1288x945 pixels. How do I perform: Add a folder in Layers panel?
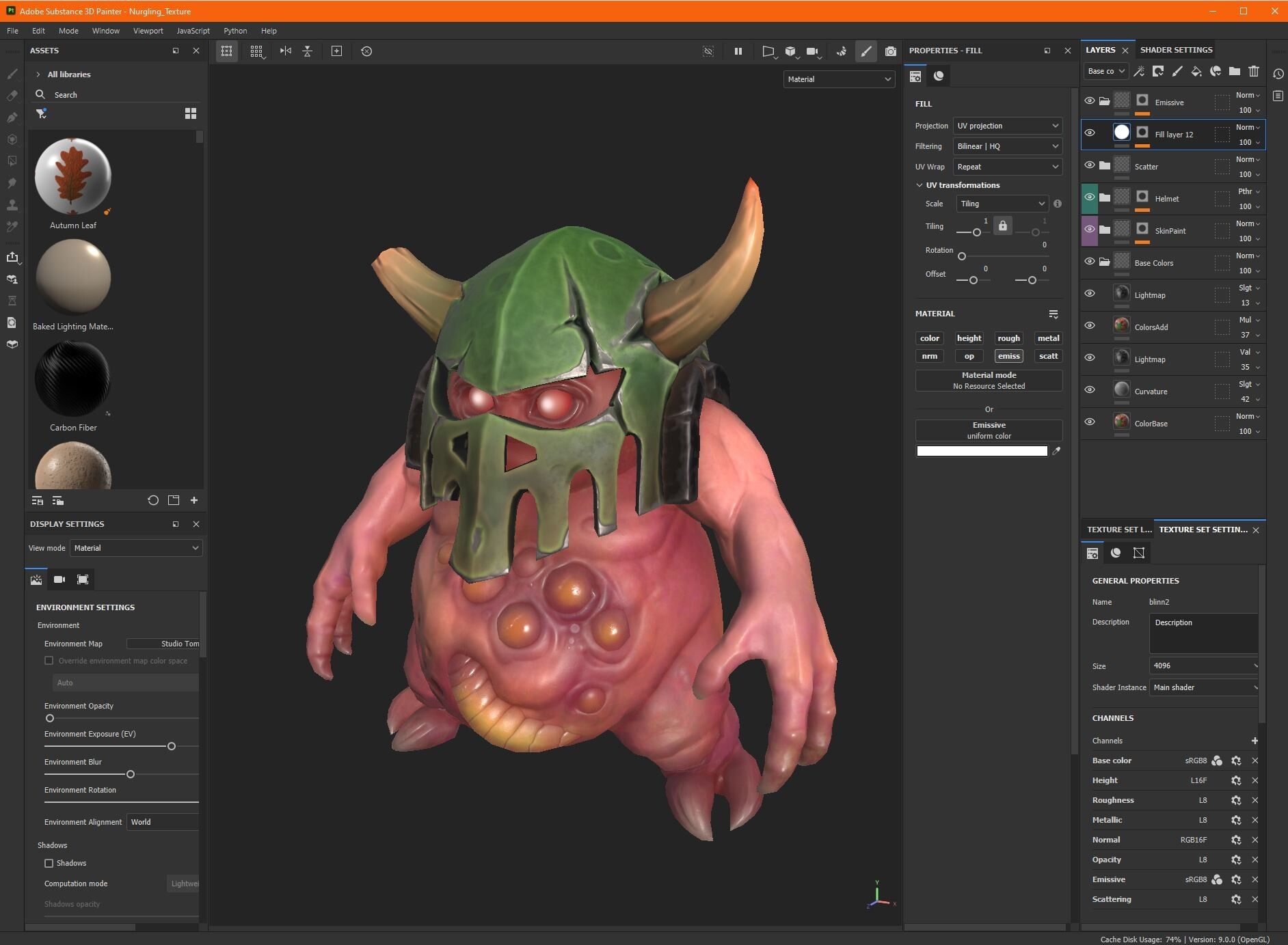(x=1235, y=71)
